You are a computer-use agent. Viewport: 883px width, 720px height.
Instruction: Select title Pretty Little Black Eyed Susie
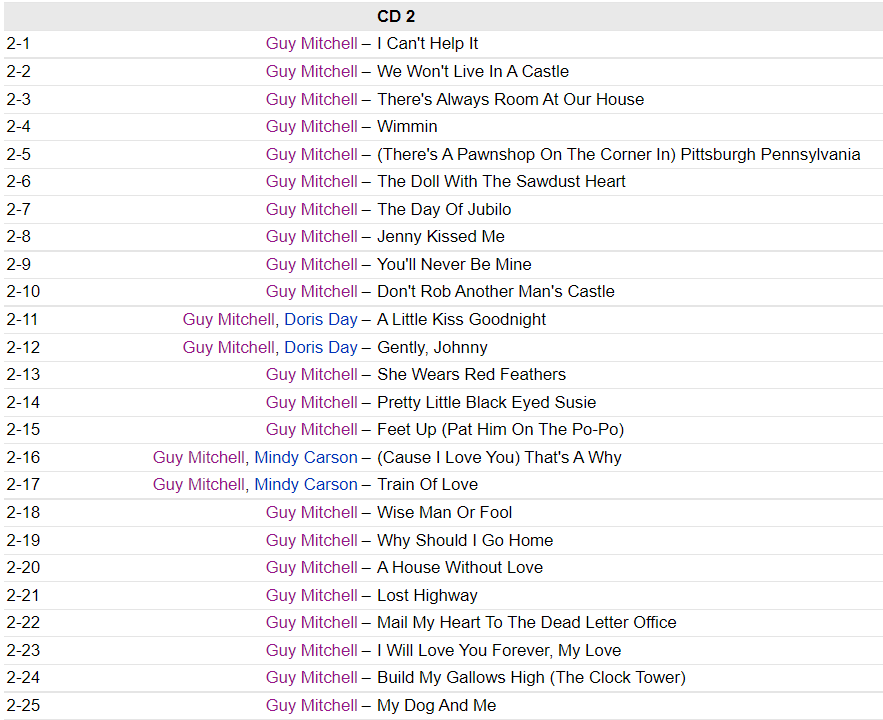pyautogui.click(x=487, y=403)
